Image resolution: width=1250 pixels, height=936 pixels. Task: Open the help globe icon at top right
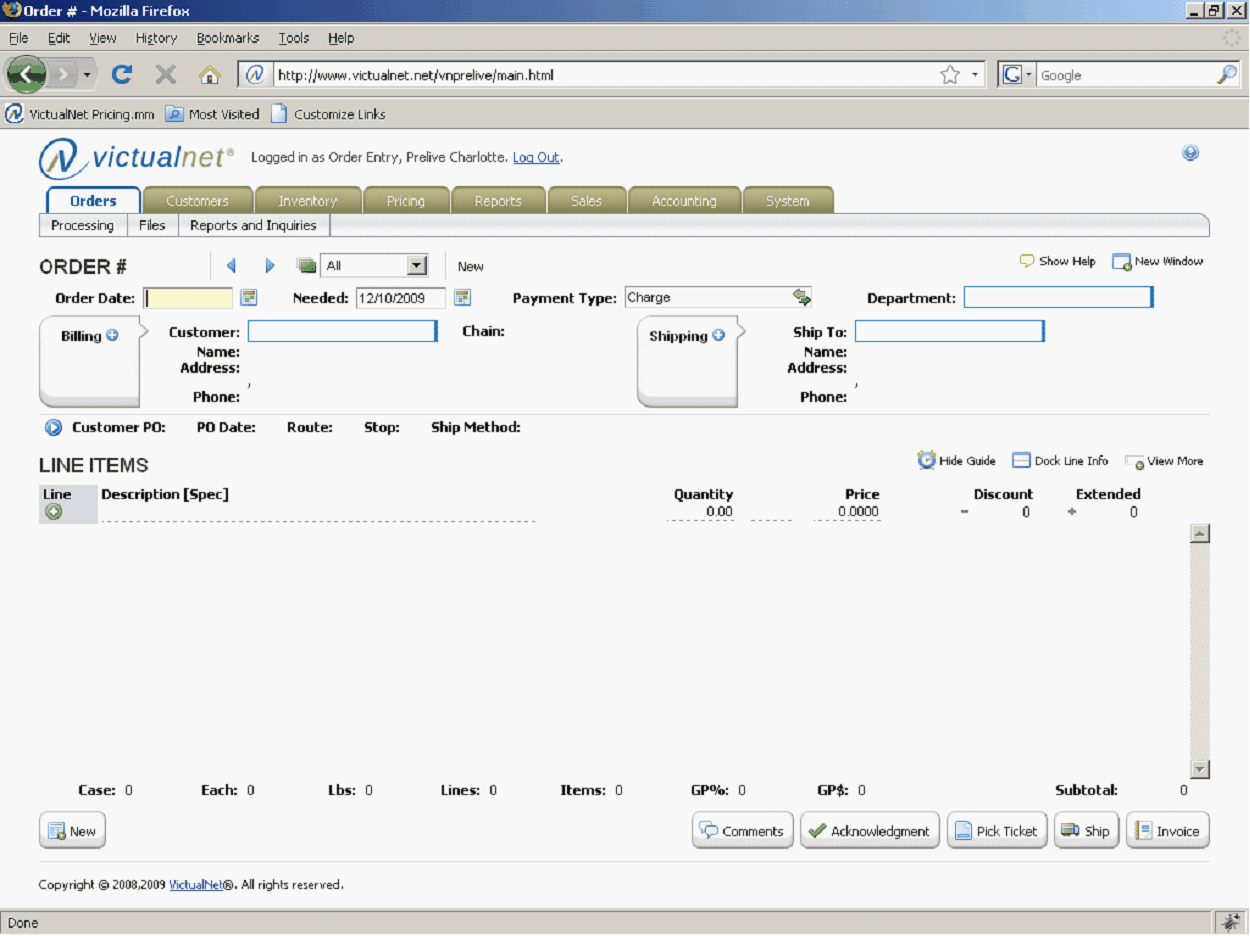pyautogui.click(x=1190, y=153)
